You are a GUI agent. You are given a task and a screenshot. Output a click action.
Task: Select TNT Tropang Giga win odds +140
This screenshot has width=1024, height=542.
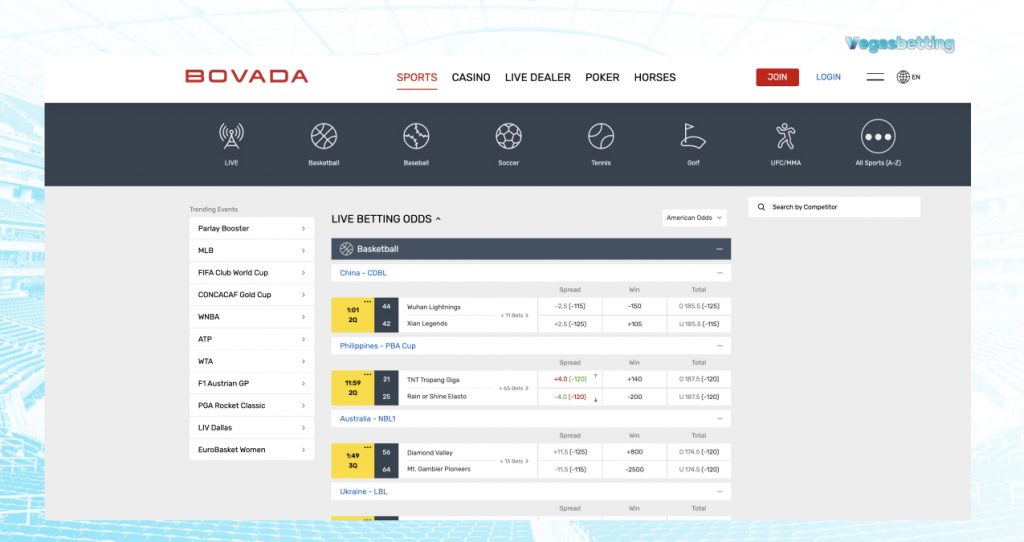tap(634, 379)
